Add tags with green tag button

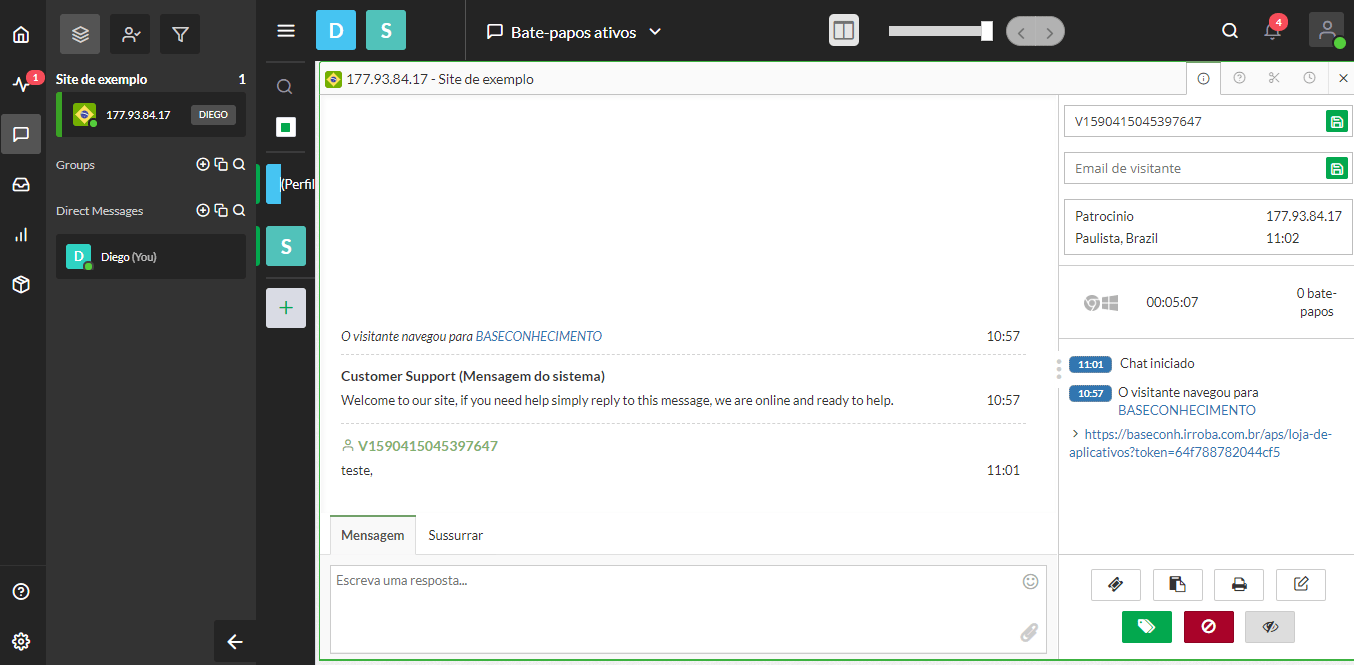tap(1147, 627)
